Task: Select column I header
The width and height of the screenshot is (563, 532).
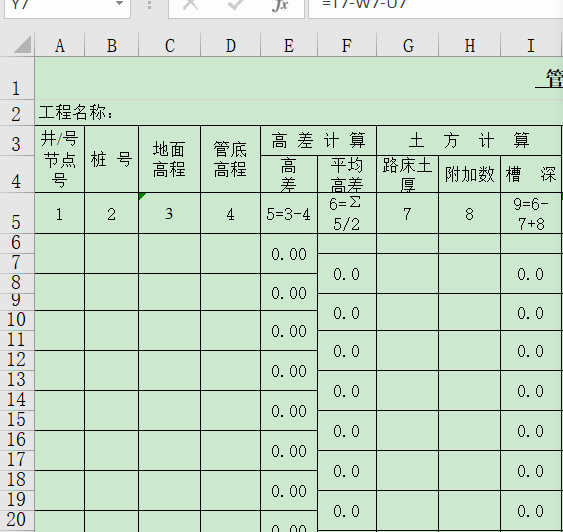Action: tap(531, 45)
